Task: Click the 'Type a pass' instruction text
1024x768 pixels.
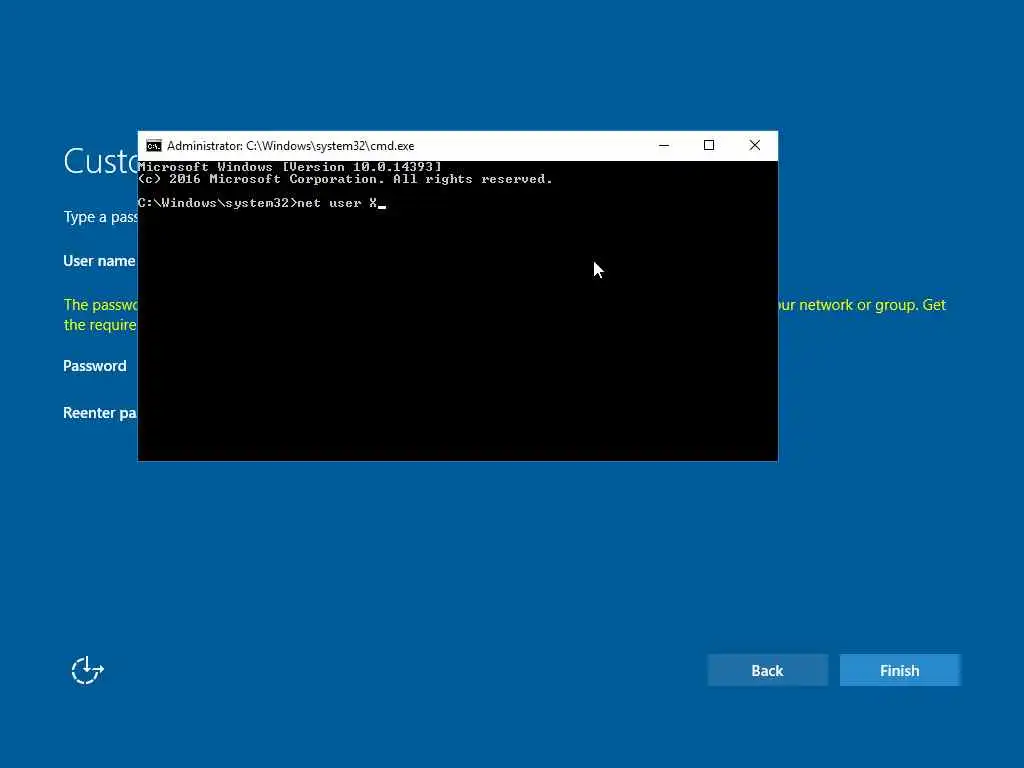Action: [101, 217]
